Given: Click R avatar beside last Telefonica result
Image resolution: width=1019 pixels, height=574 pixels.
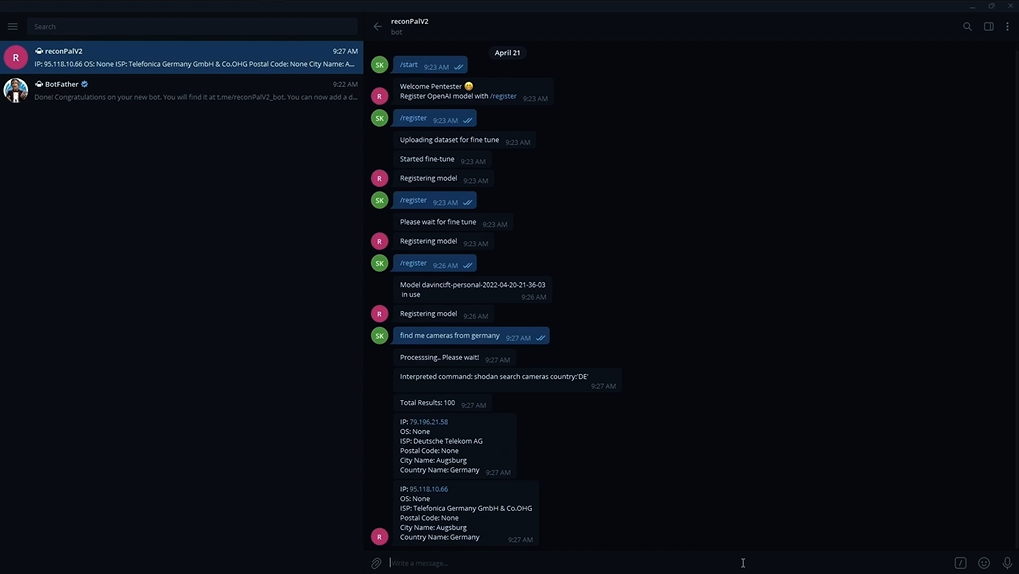Looking at the screenshot, I should pyautogui.click(x=380, y=536).
